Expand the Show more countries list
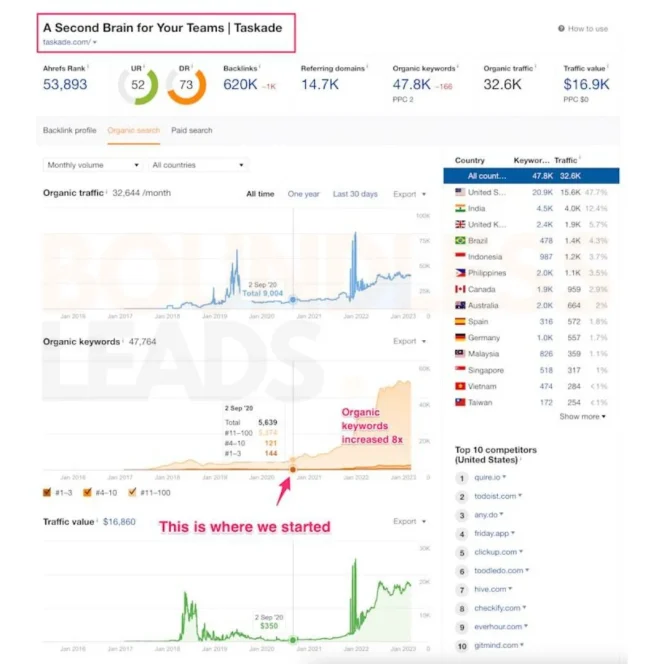The width and height of the screenshot is (664, 664). click(x=582, y=416)
